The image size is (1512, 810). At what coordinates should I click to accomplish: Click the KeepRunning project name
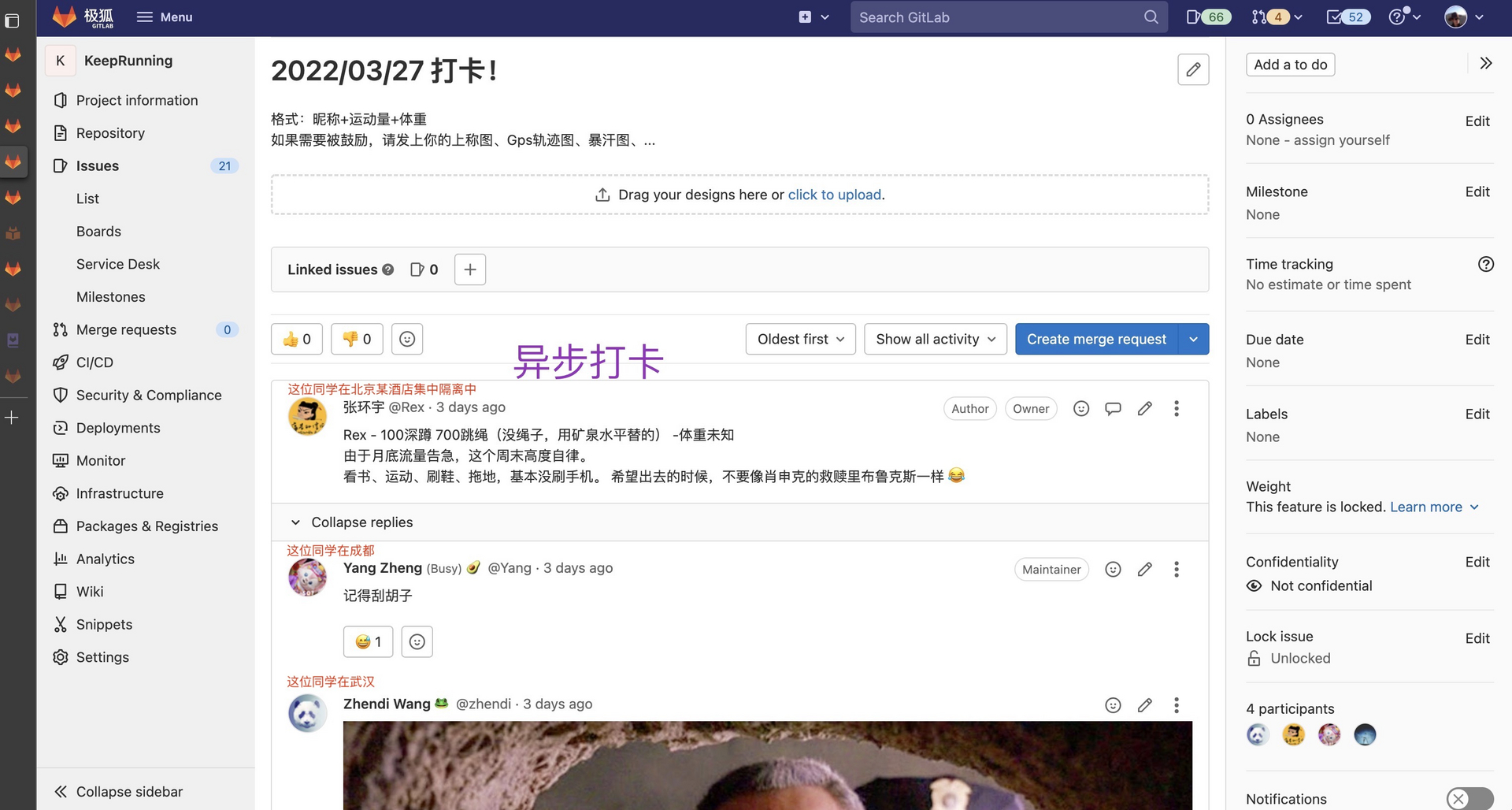tap(128, 61)
